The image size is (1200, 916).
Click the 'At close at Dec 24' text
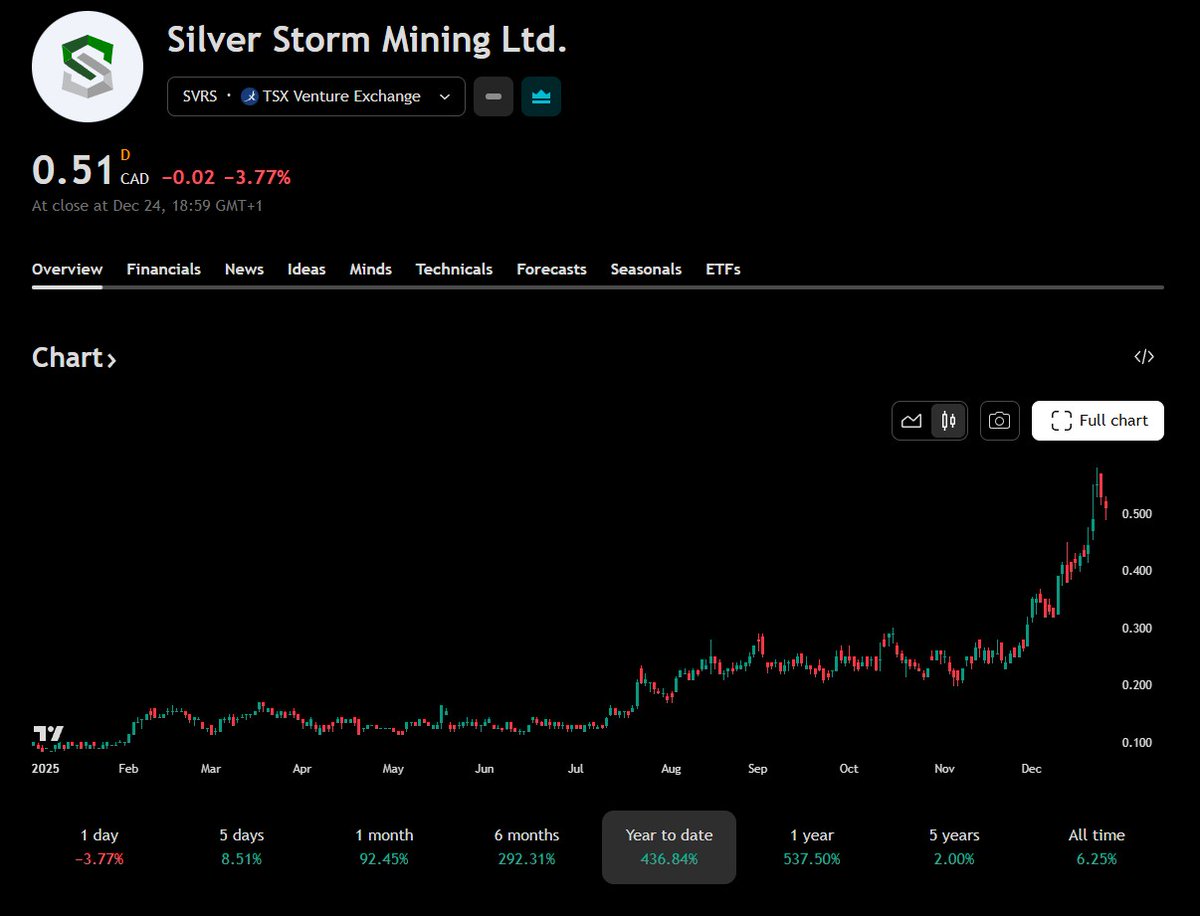[147, 206]
